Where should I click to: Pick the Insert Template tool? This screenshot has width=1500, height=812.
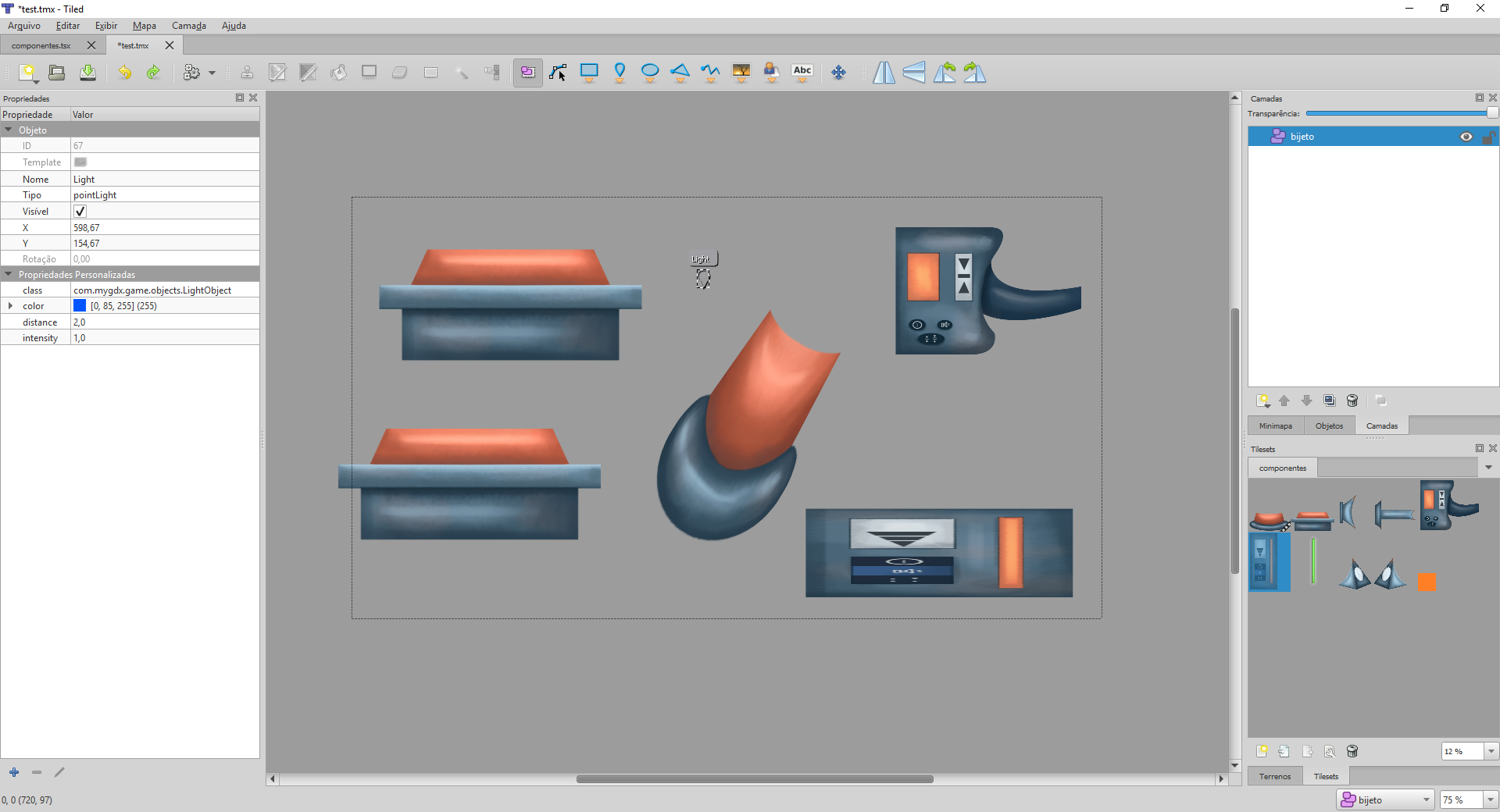tap(772, 73)
